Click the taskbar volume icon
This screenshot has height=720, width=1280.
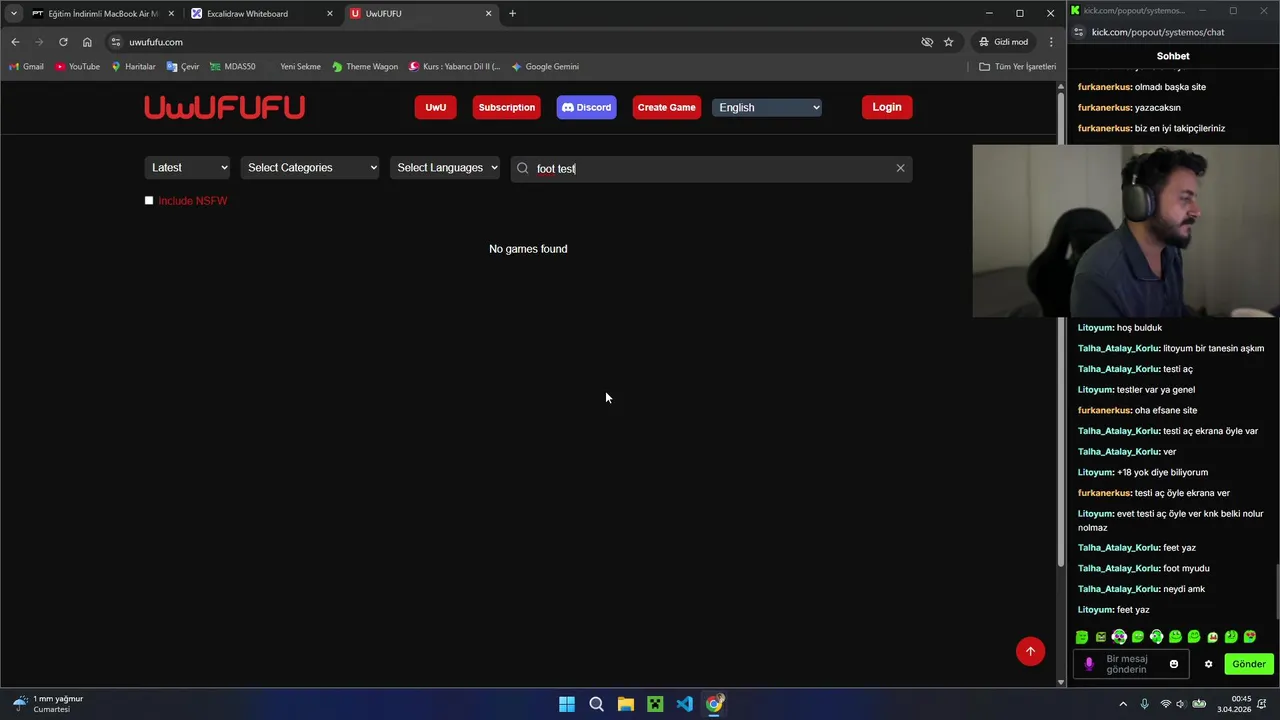point(1181,704)
